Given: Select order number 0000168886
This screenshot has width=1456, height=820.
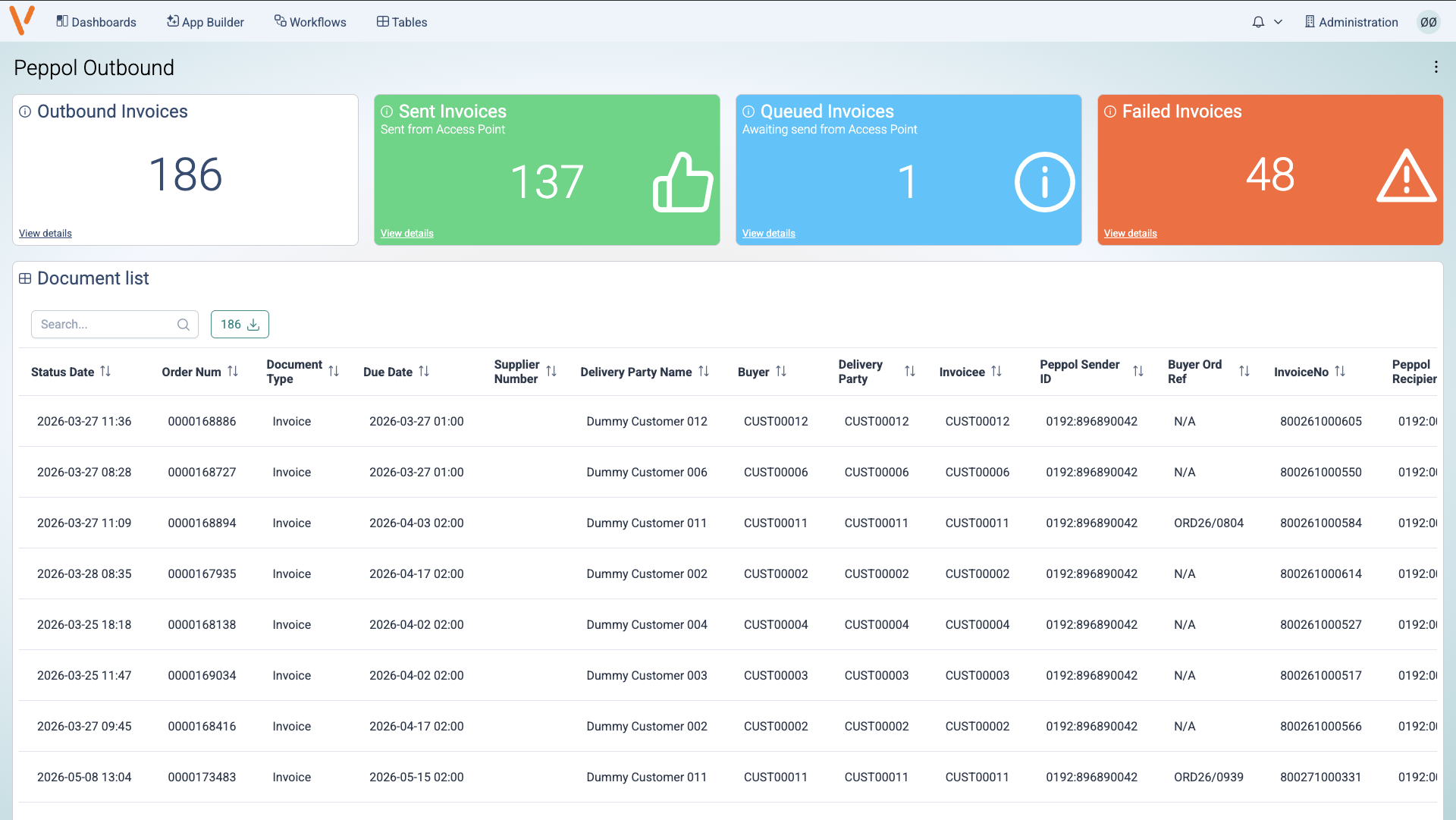Looking at the screenshot, I should tap(202, 422).
